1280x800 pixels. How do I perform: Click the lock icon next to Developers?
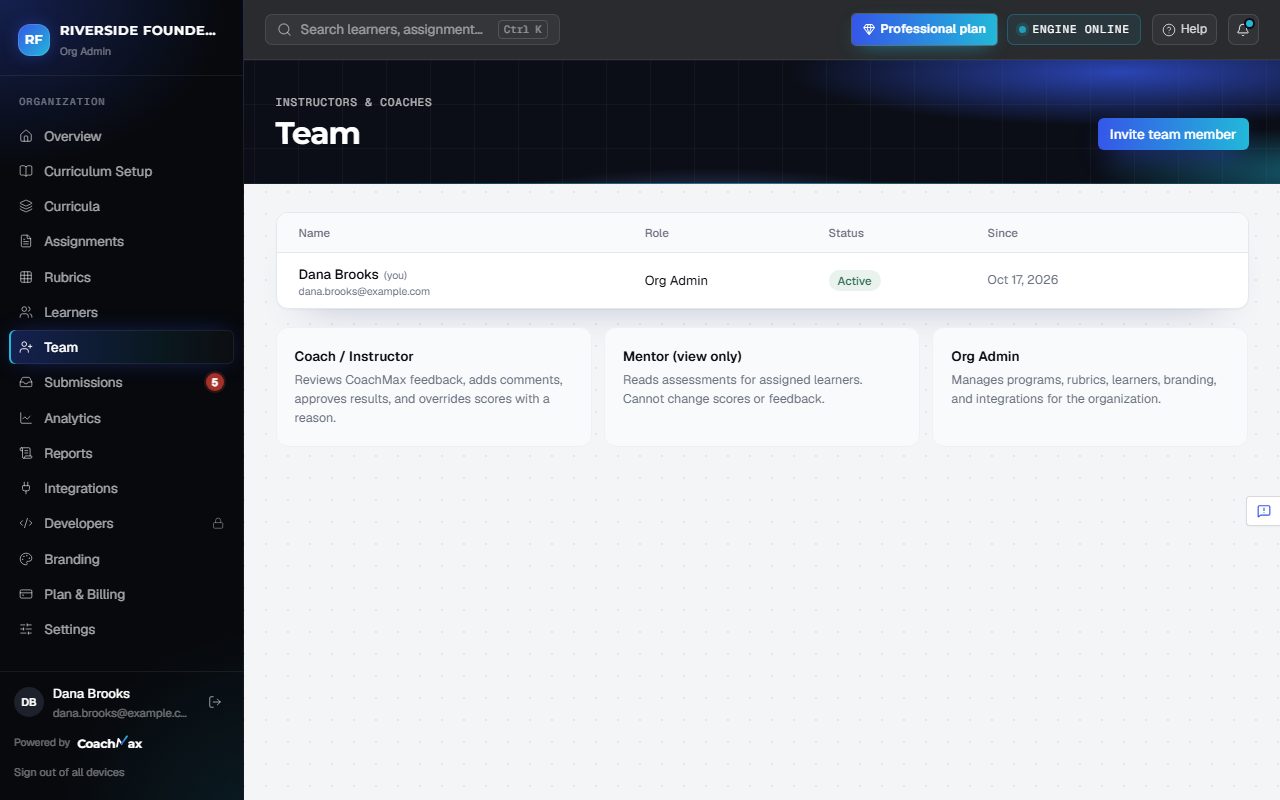[x=218, y=523]
